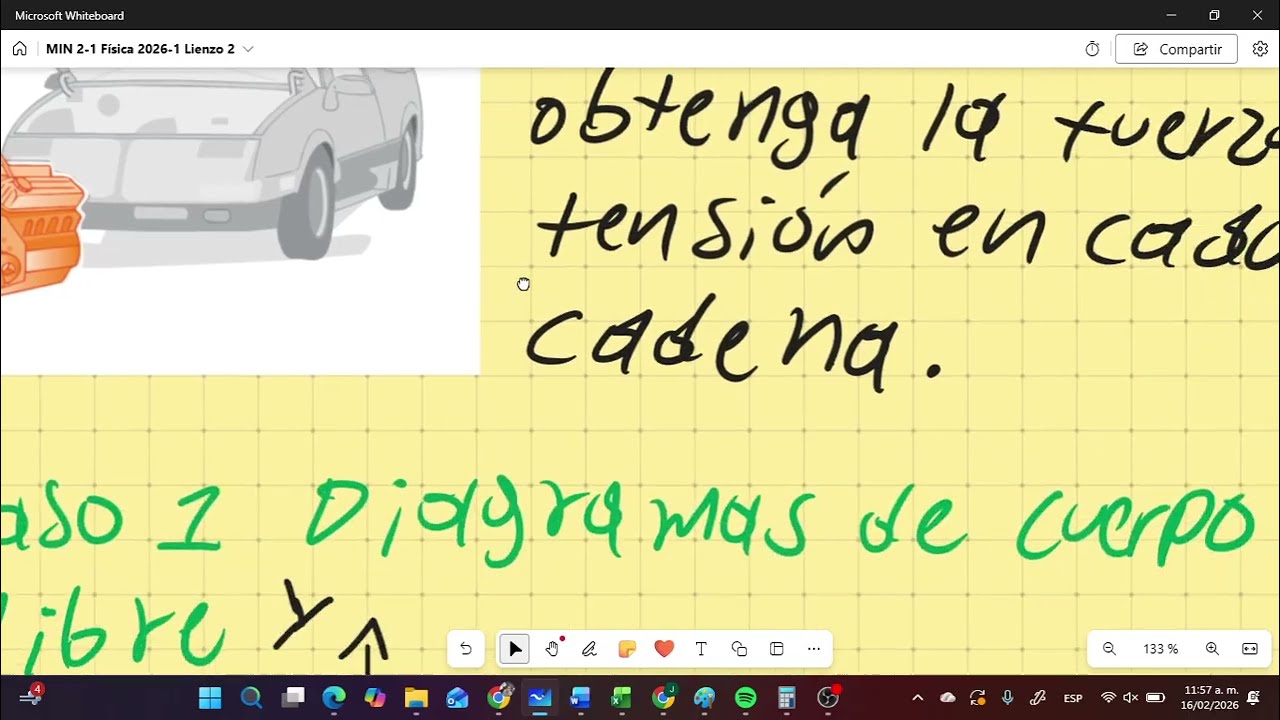Screen dimensions: 1280x720
Task: Launch Microsoft Edge from the taskbar
Action: click(x=334, y=698)
